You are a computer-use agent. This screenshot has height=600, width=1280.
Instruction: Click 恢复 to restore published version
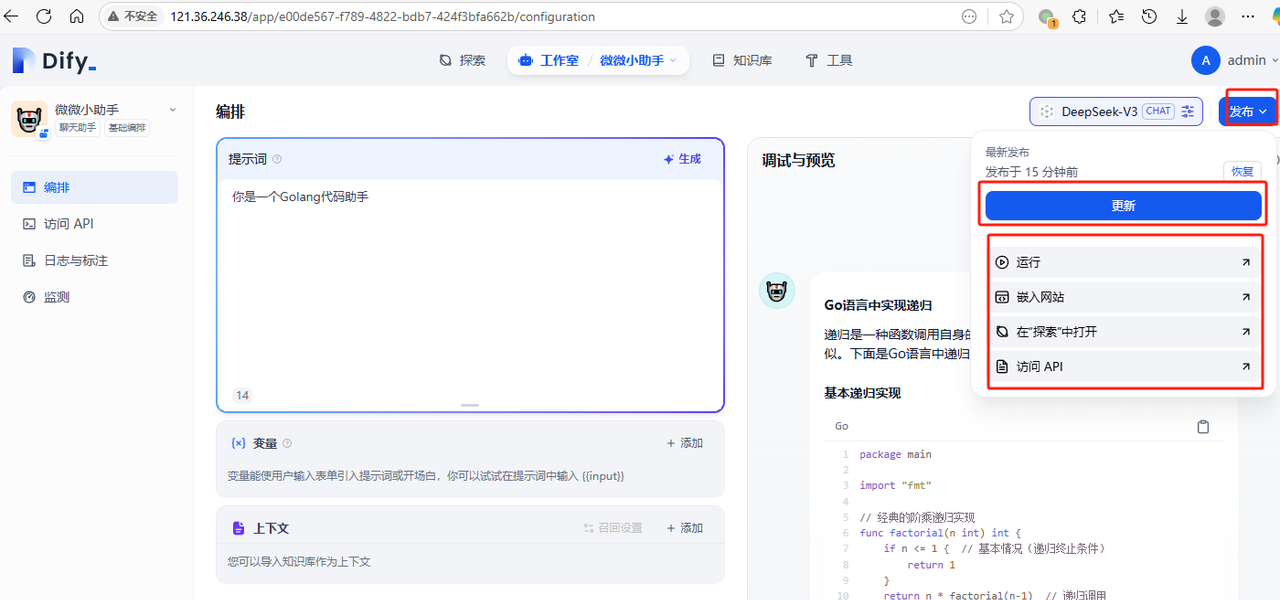pos(1242,172)
